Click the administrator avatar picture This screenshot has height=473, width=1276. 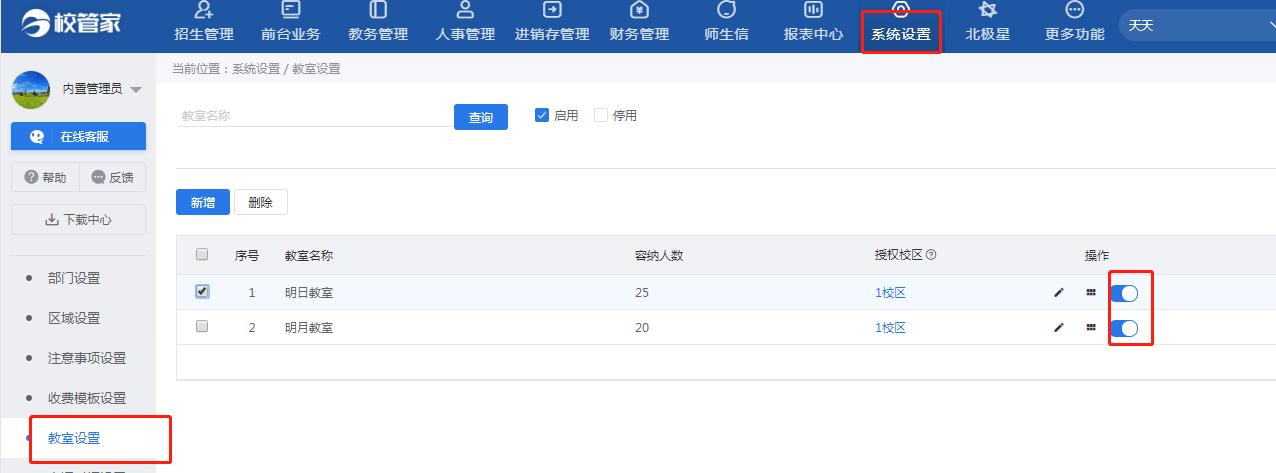coord(31,90)
